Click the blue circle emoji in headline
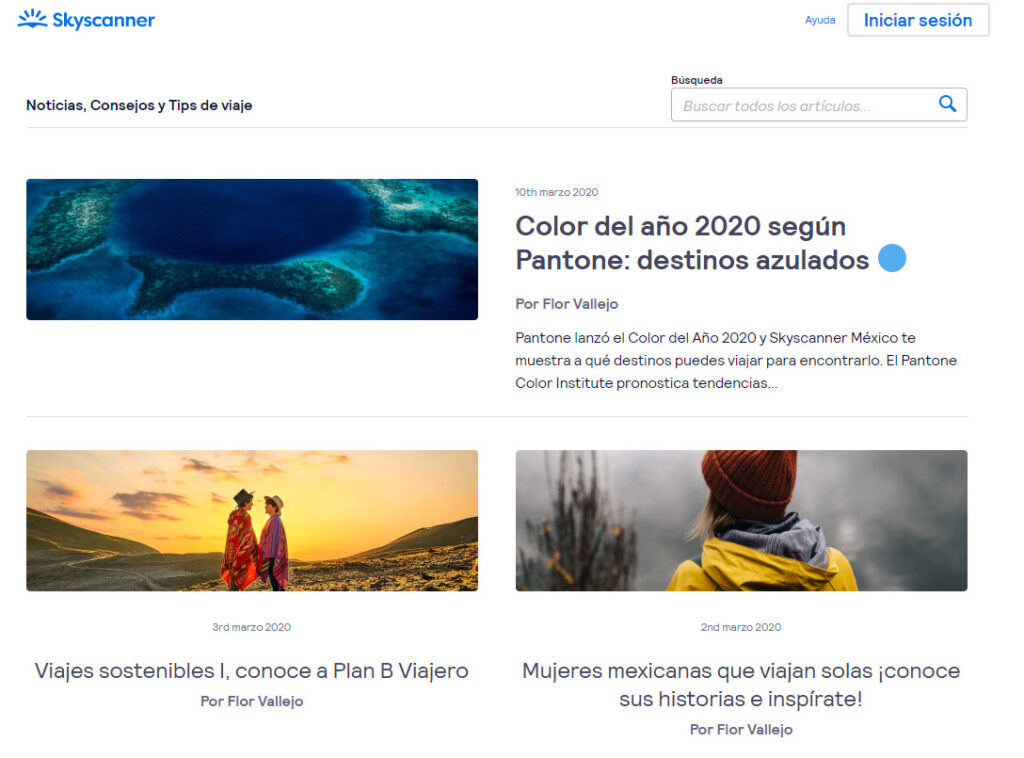The image size is (1024, 758). (892, 258)
